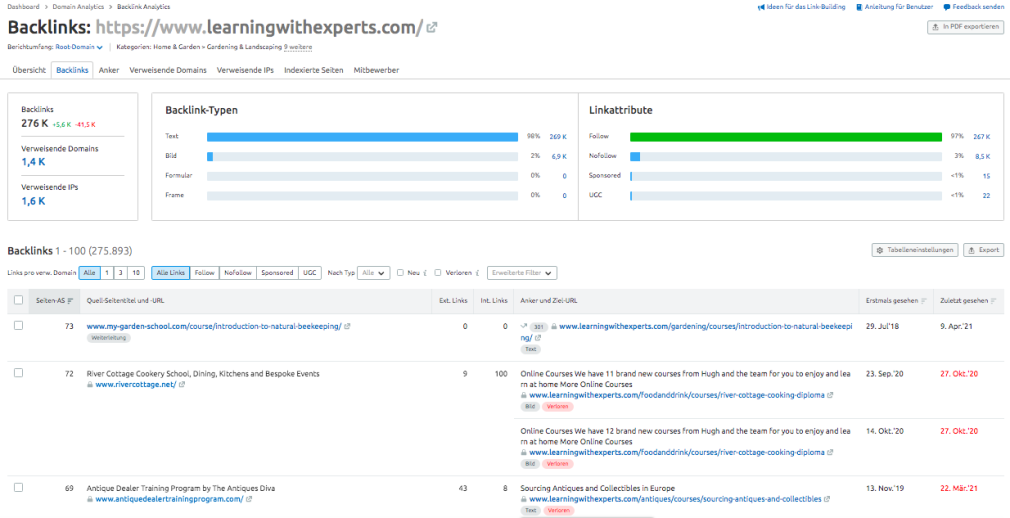Set links per domain to 3

pos(120,273)
